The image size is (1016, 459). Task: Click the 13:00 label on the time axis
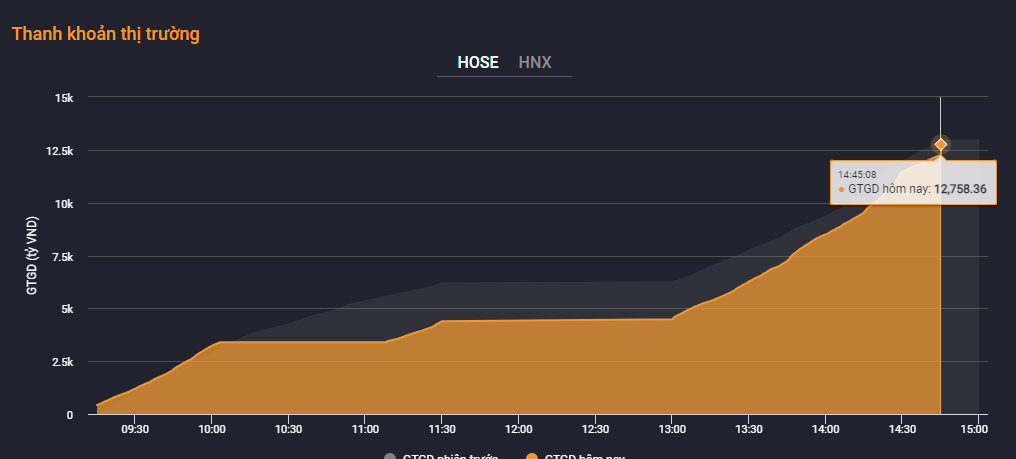point(672,429)
